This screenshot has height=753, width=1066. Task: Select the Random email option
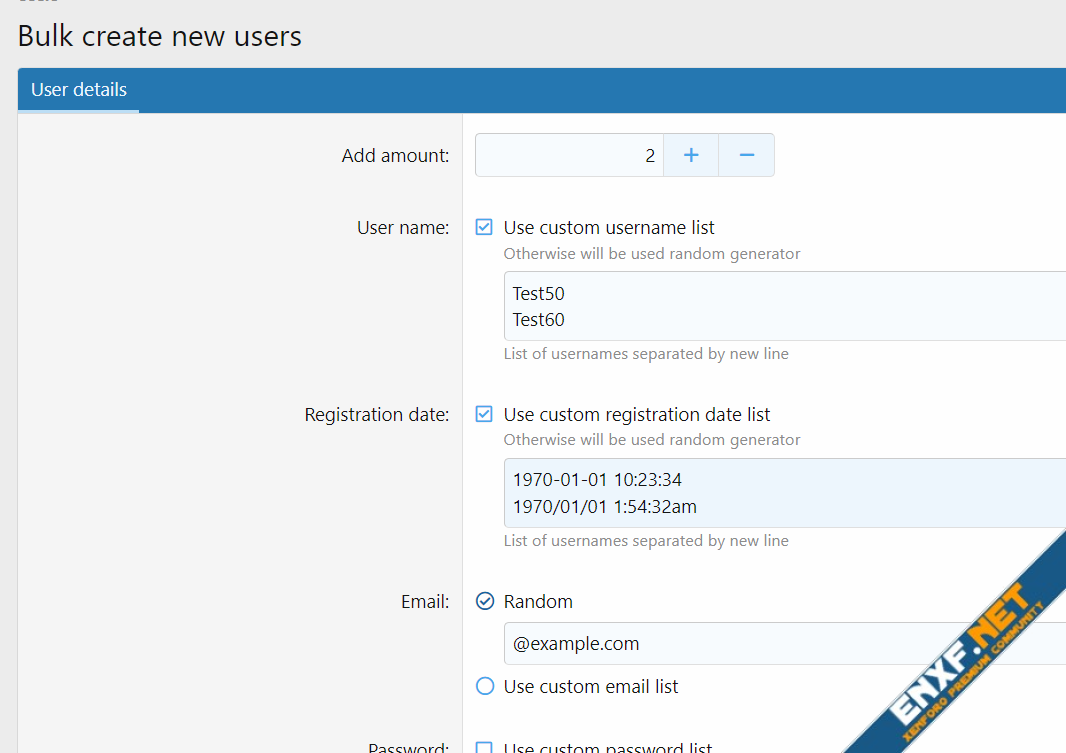pyautogui.click(x=485, y=601)
